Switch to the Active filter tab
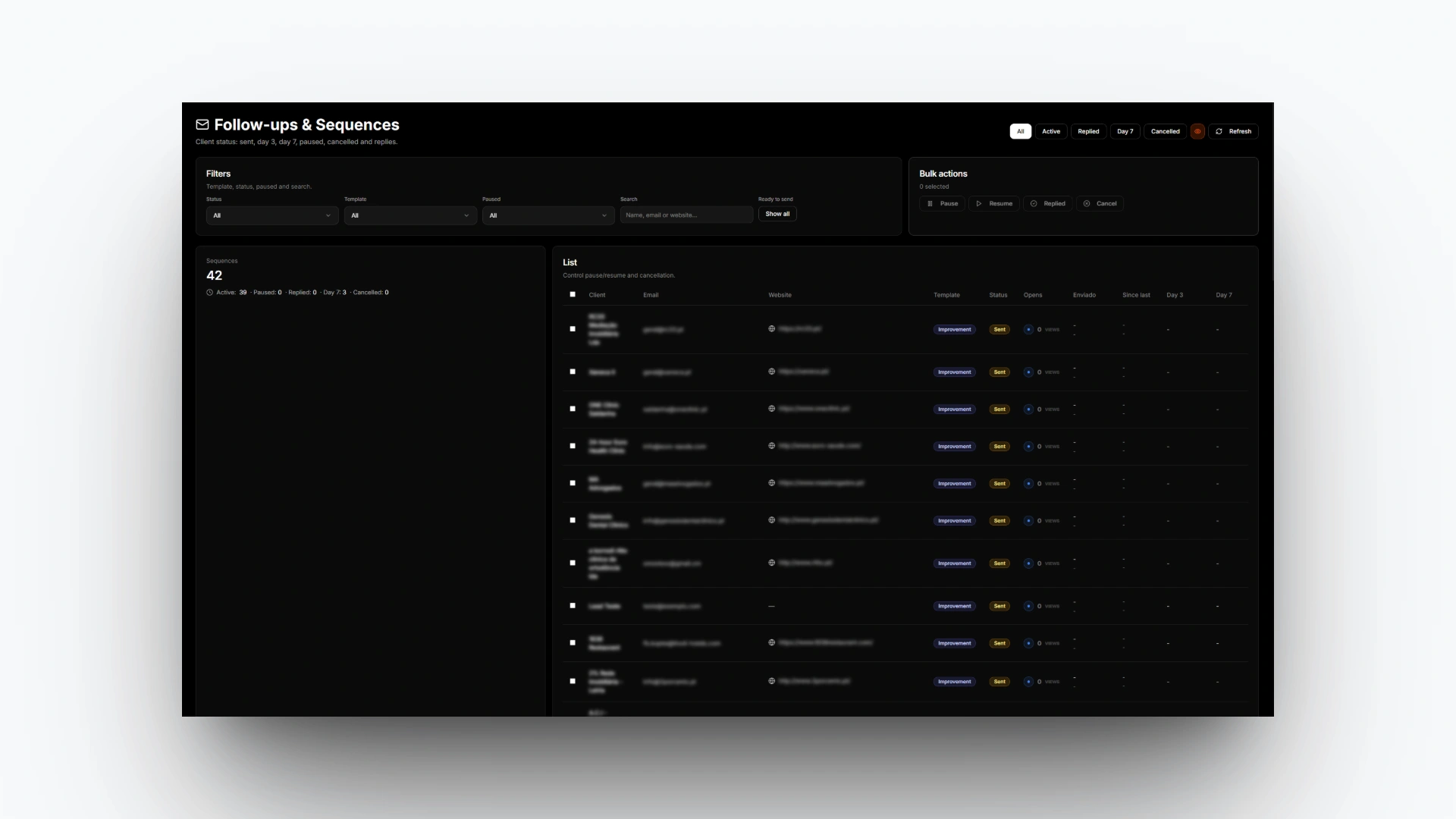Screen dimensions: 1456x819 click(1050, 131)
